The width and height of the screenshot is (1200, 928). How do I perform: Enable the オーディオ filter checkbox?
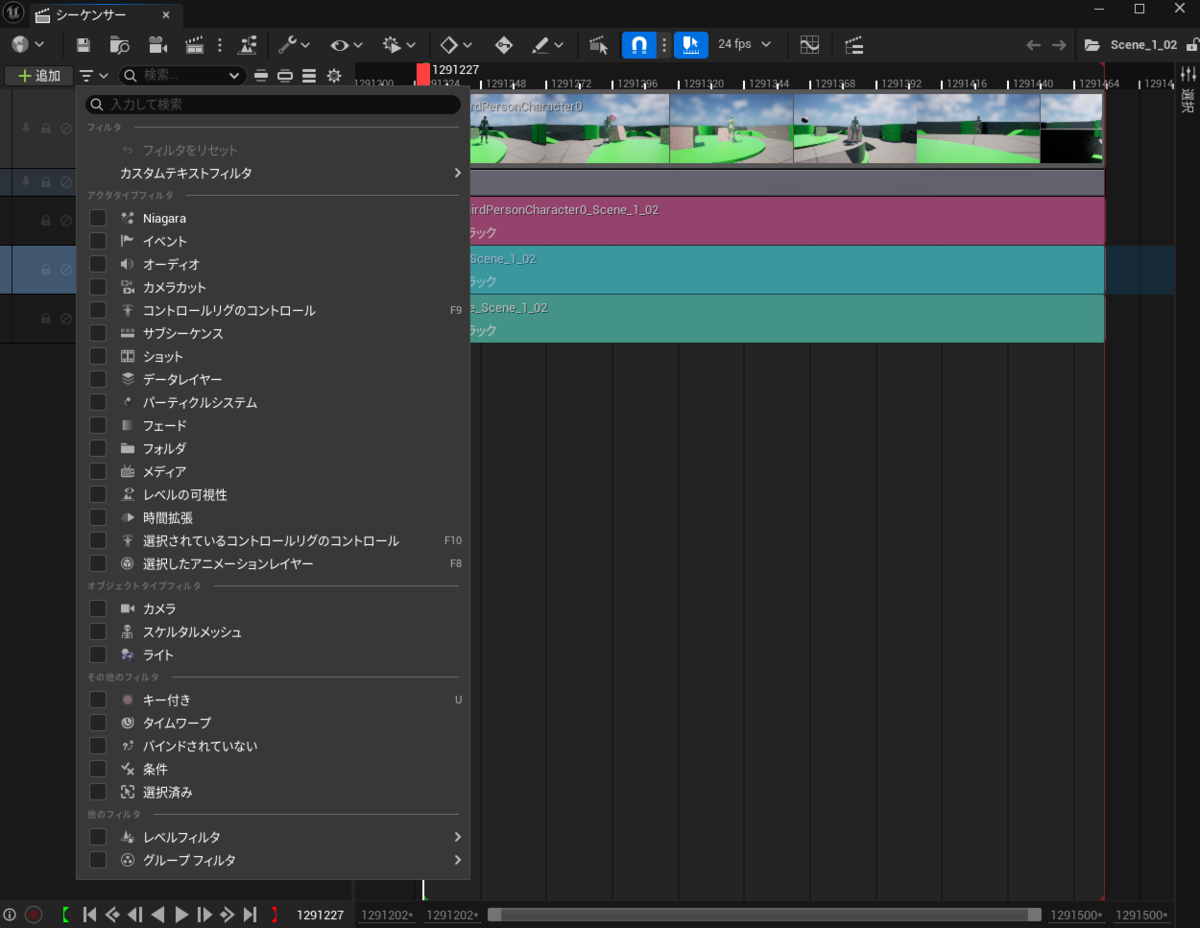98,264
